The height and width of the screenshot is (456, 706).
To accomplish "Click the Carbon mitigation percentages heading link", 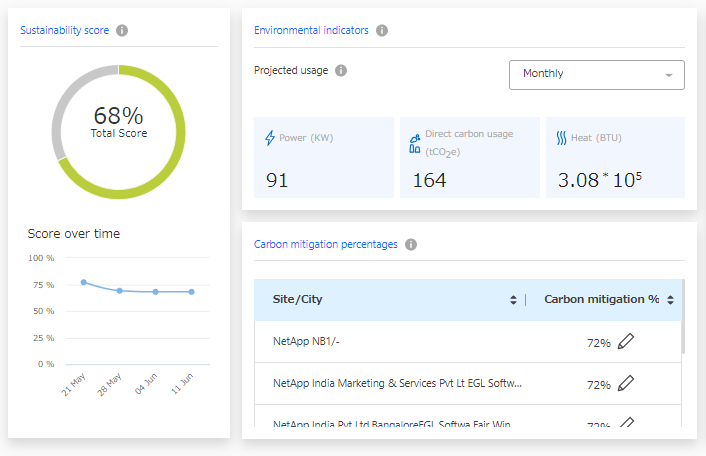I will tap(325, 244).
